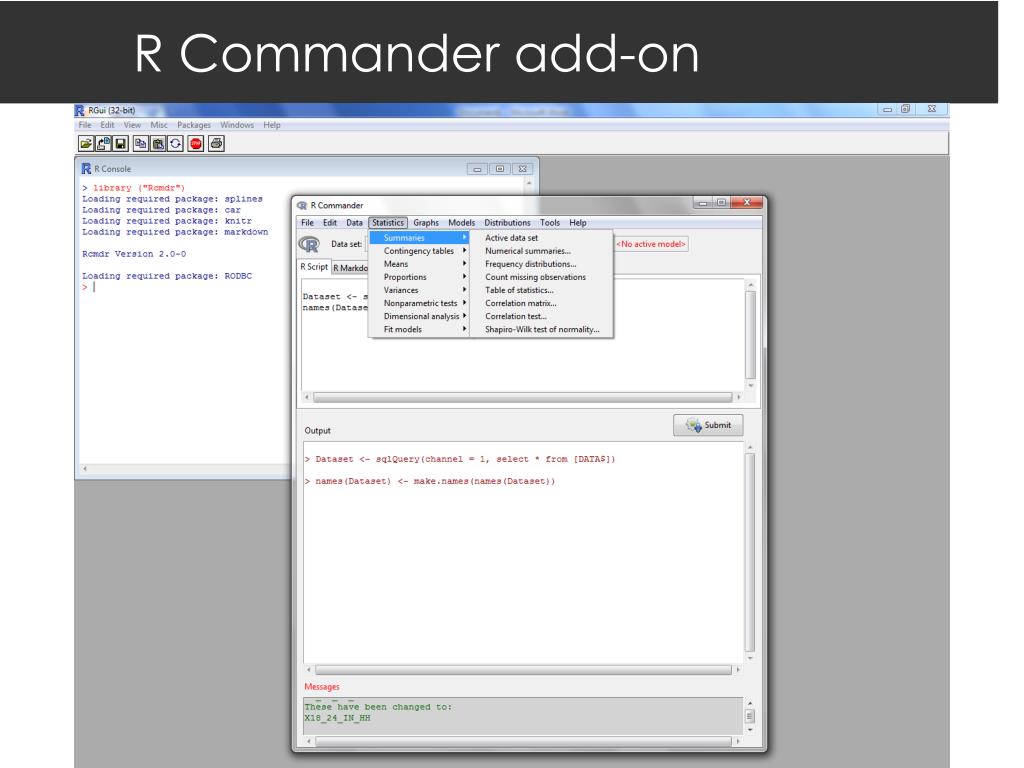Open R Commander Models menu
Viewport: 1024px width, 768px height.
pos(462,223)
